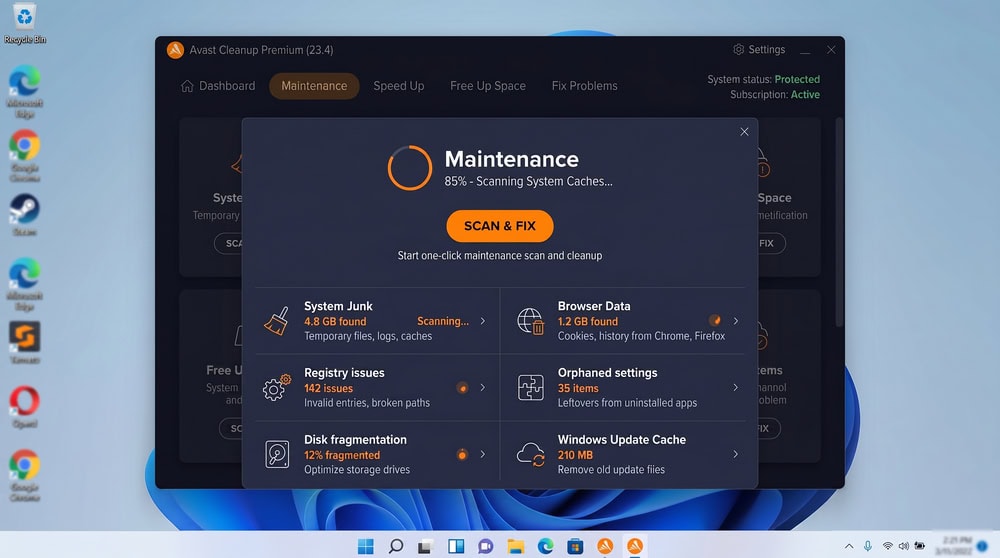Expand the Windows Update Cache chevron
1000x558 pixels.
(736, 454)
